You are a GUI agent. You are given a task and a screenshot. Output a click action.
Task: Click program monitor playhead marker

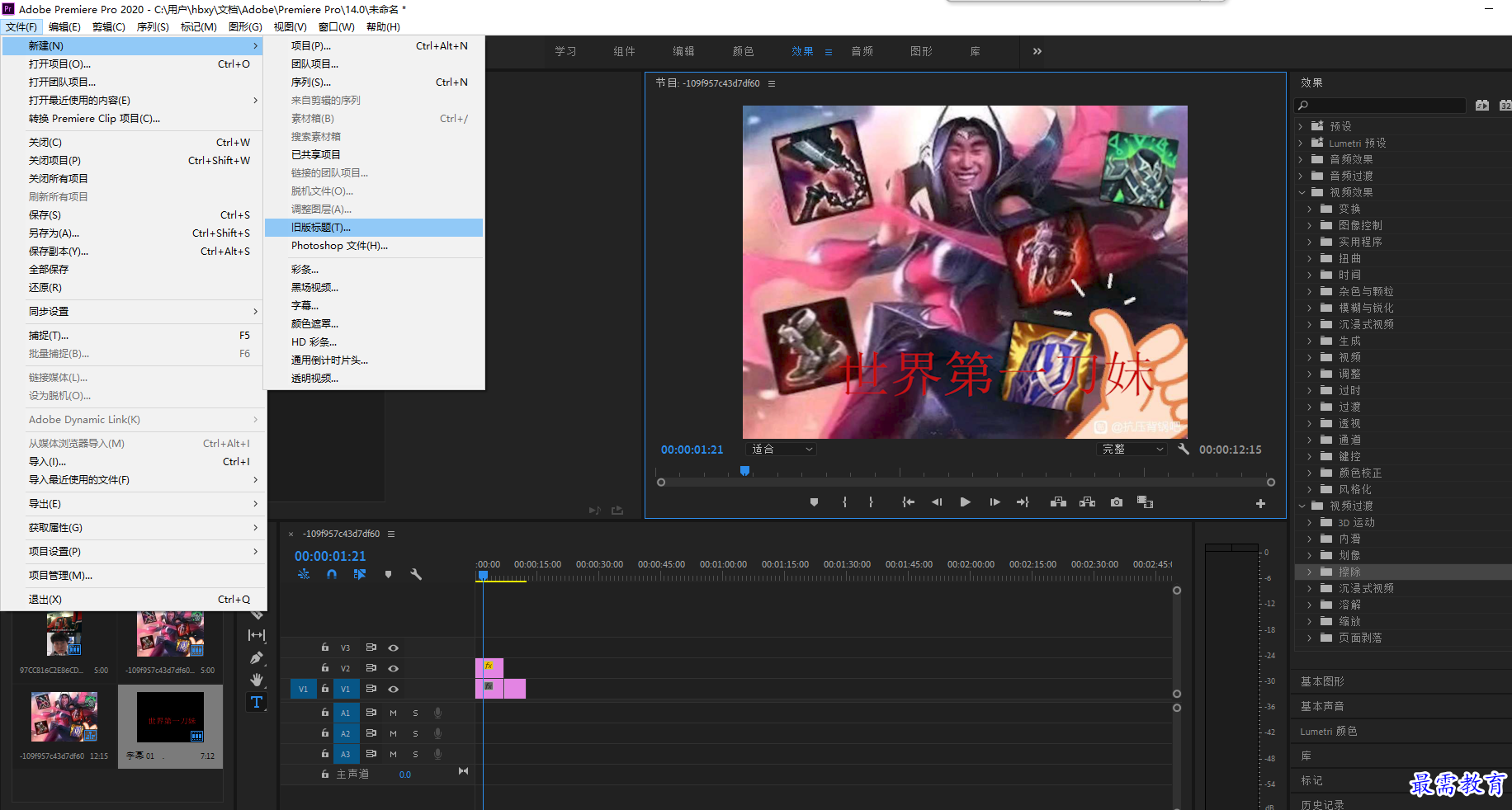(x=744, y=471)
